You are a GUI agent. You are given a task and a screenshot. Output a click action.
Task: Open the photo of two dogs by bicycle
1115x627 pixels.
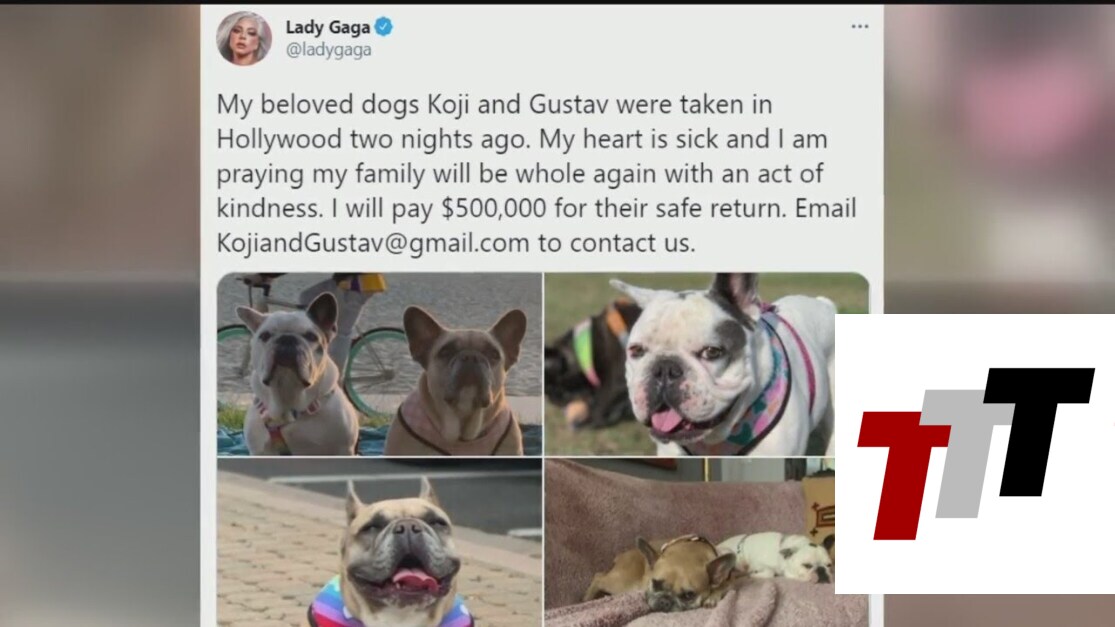[x=379, y=364]
